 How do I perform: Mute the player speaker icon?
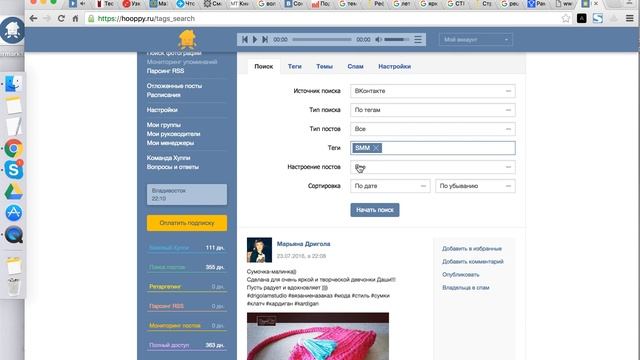(378, 40)
